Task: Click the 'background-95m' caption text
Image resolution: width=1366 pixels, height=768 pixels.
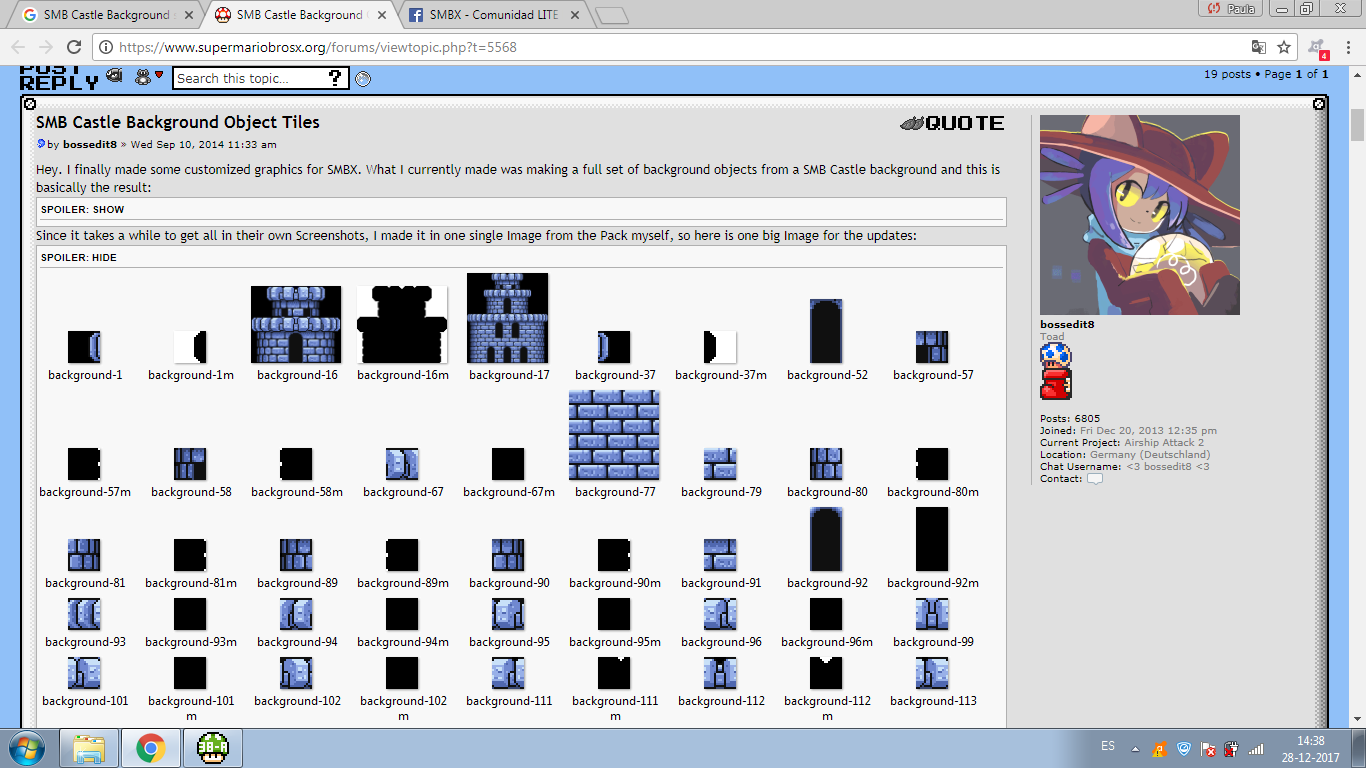Action: [614, 642]
